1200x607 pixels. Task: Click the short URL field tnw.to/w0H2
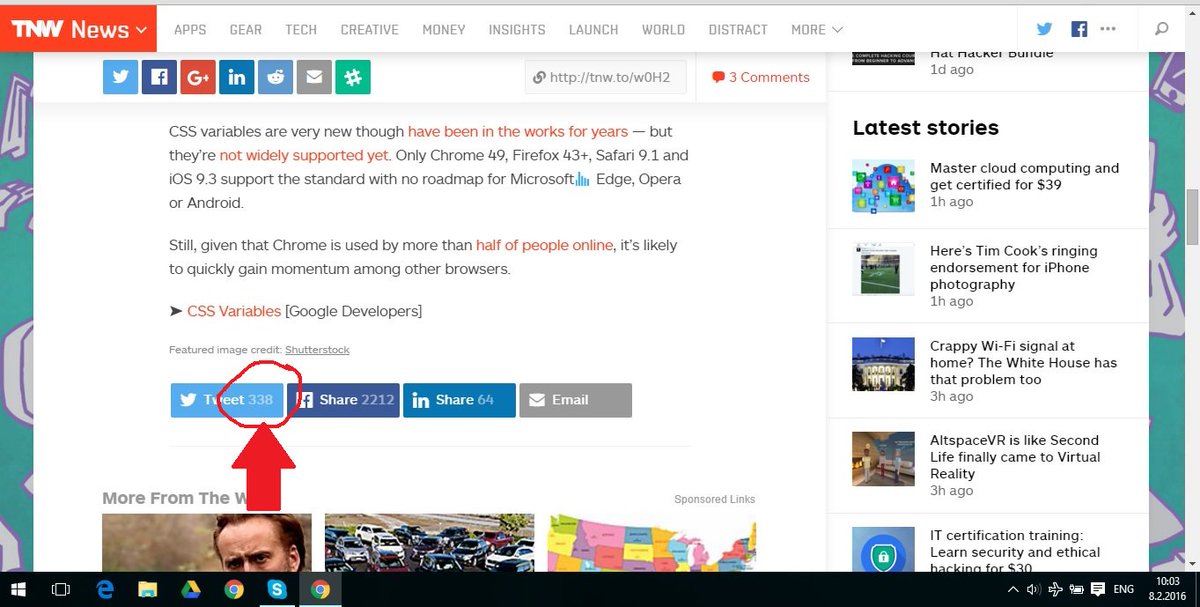[x=605, y=77]
